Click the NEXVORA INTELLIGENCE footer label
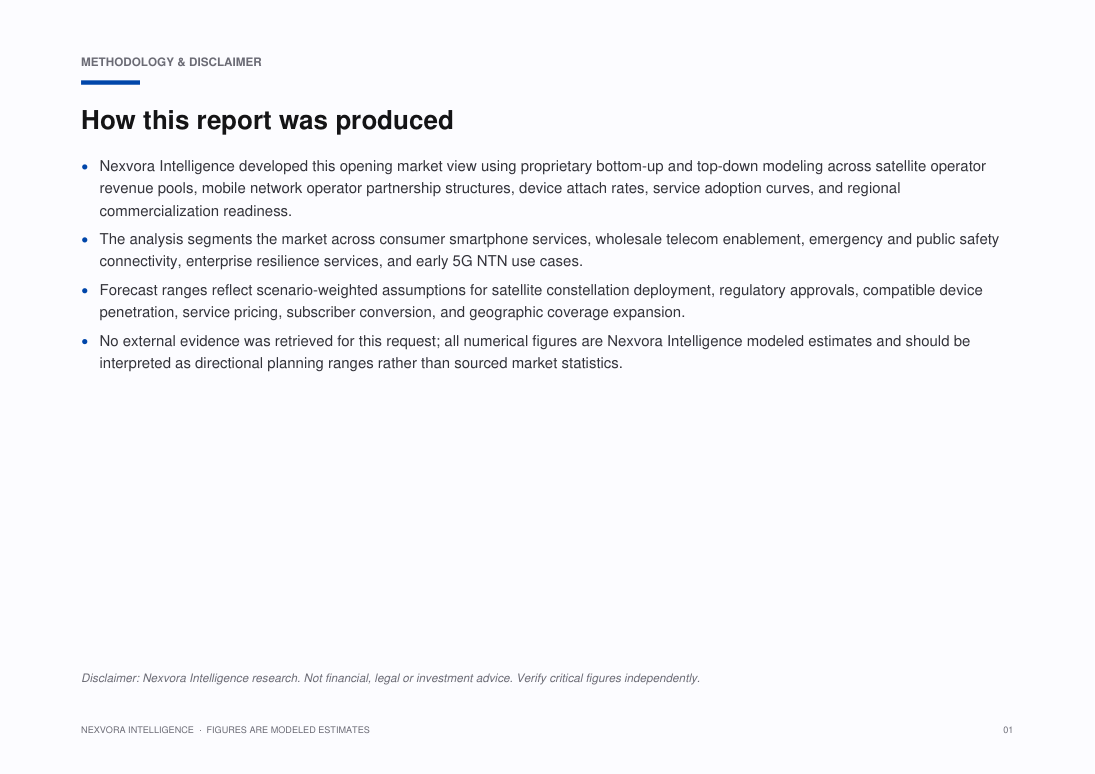Image resolution: width=1095 pixels, height=774 pixels. click(137, 730)
